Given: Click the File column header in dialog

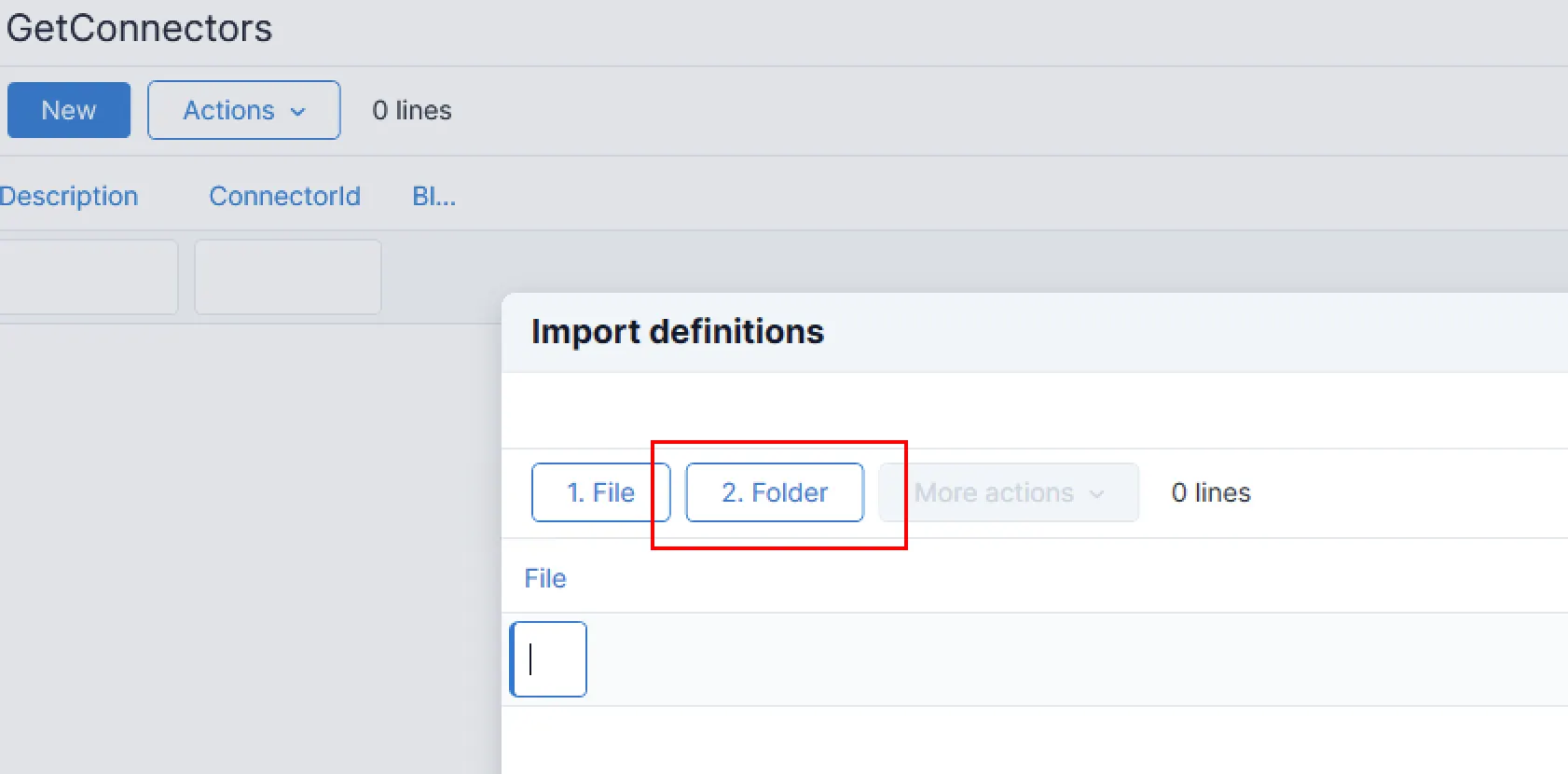Looking at the screenshot, I should tap(545, 578).
